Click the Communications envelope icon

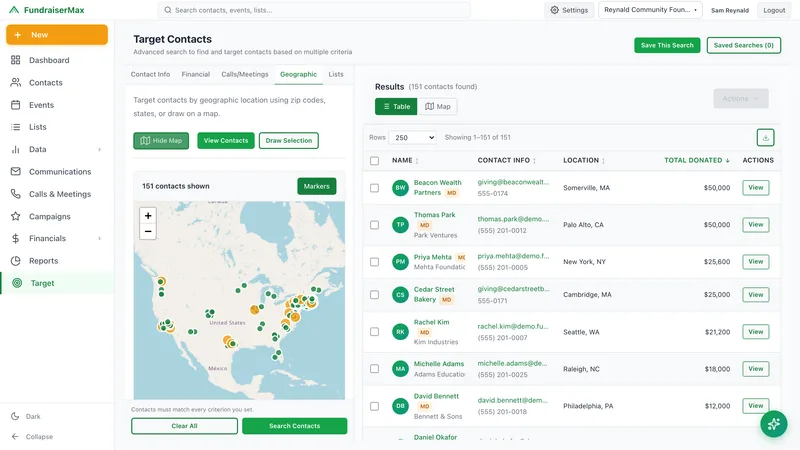pos(16,171)
